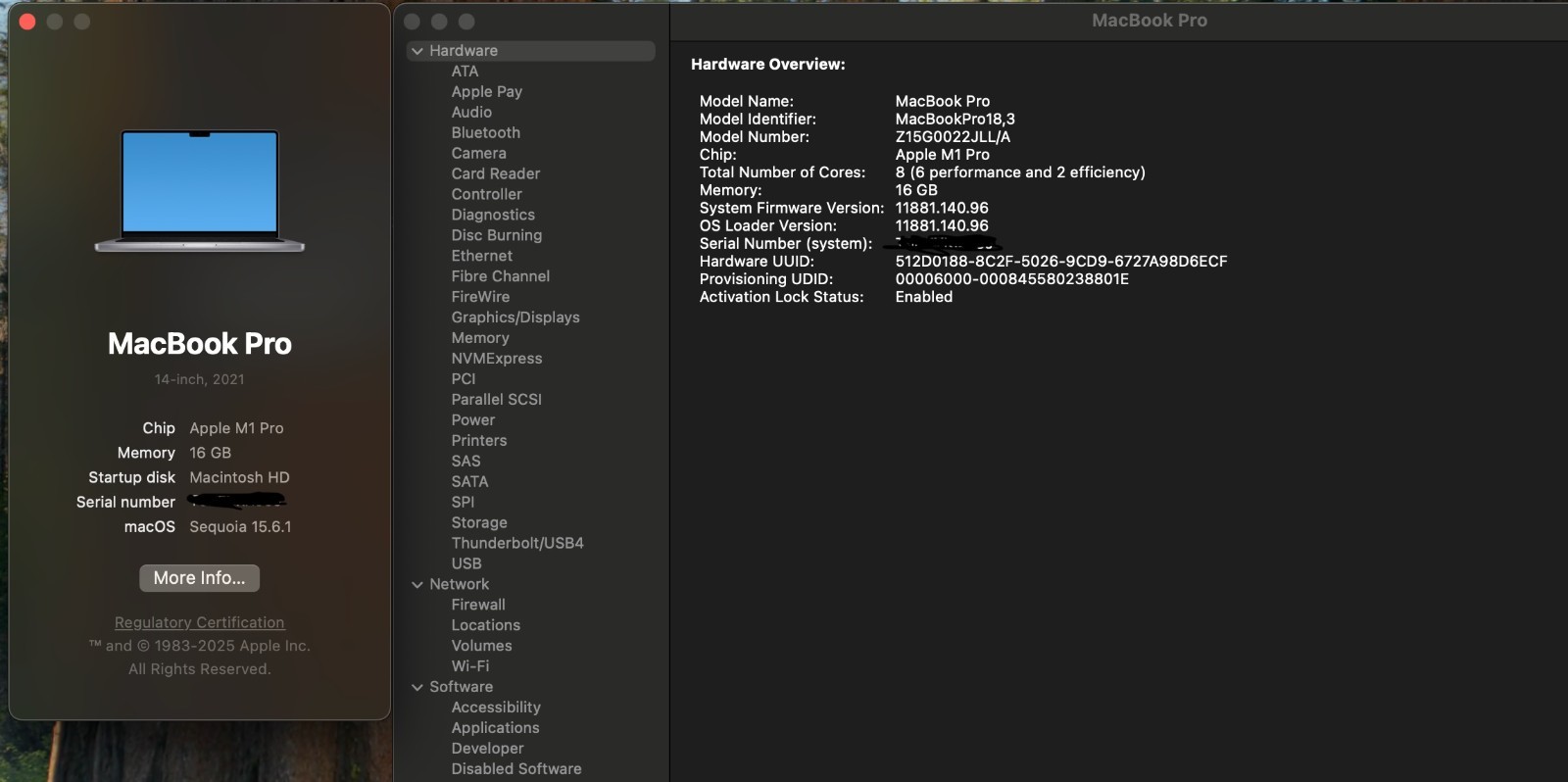1568x782 pixels.
Task: Click the Hardware Overview heading
Action: pos(768,65)
